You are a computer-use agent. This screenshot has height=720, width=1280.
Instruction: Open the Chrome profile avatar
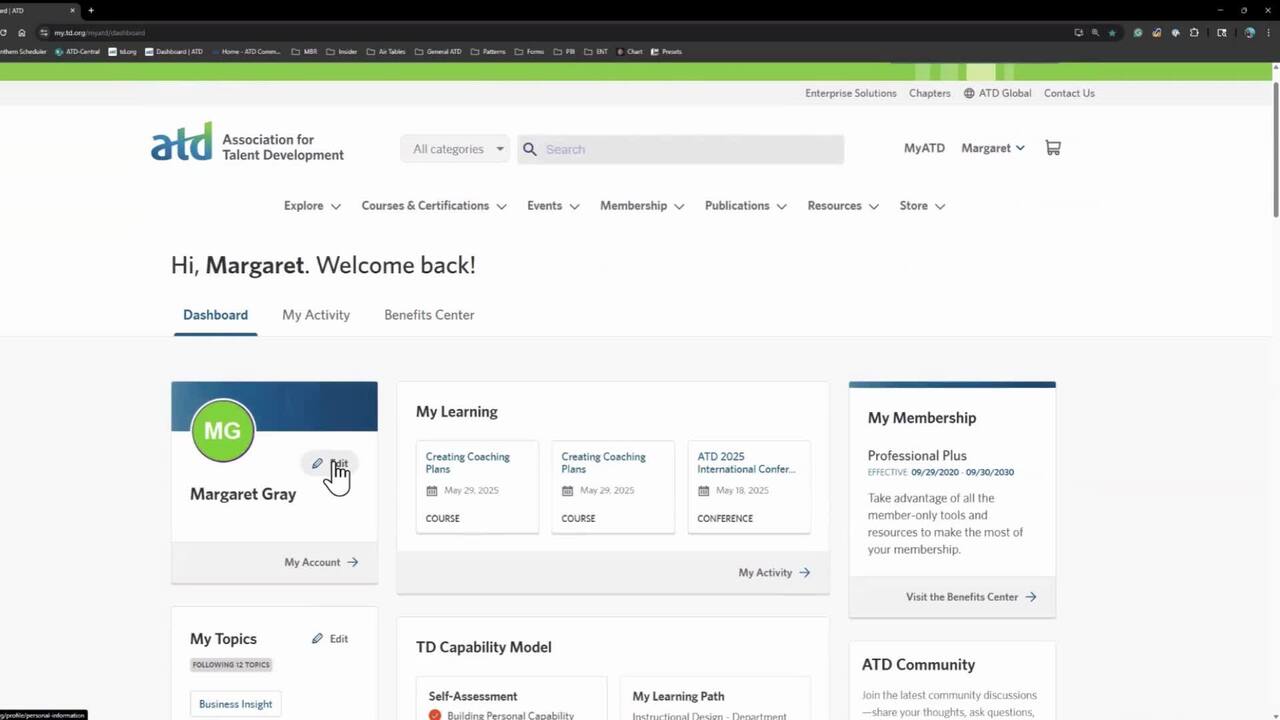point(1249,33)
